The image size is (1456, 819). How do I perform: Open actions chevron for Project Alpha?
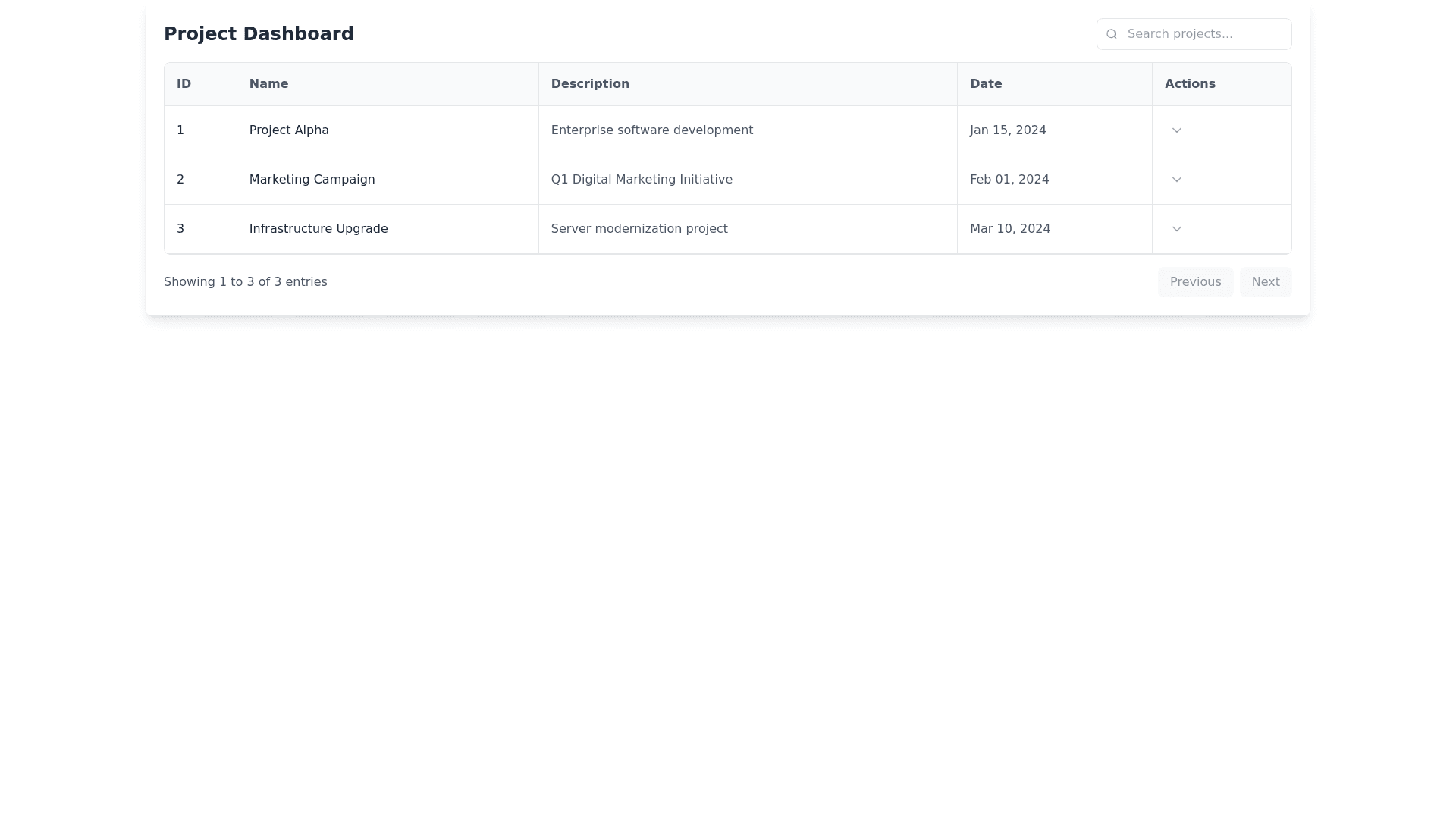(1176, 130)
